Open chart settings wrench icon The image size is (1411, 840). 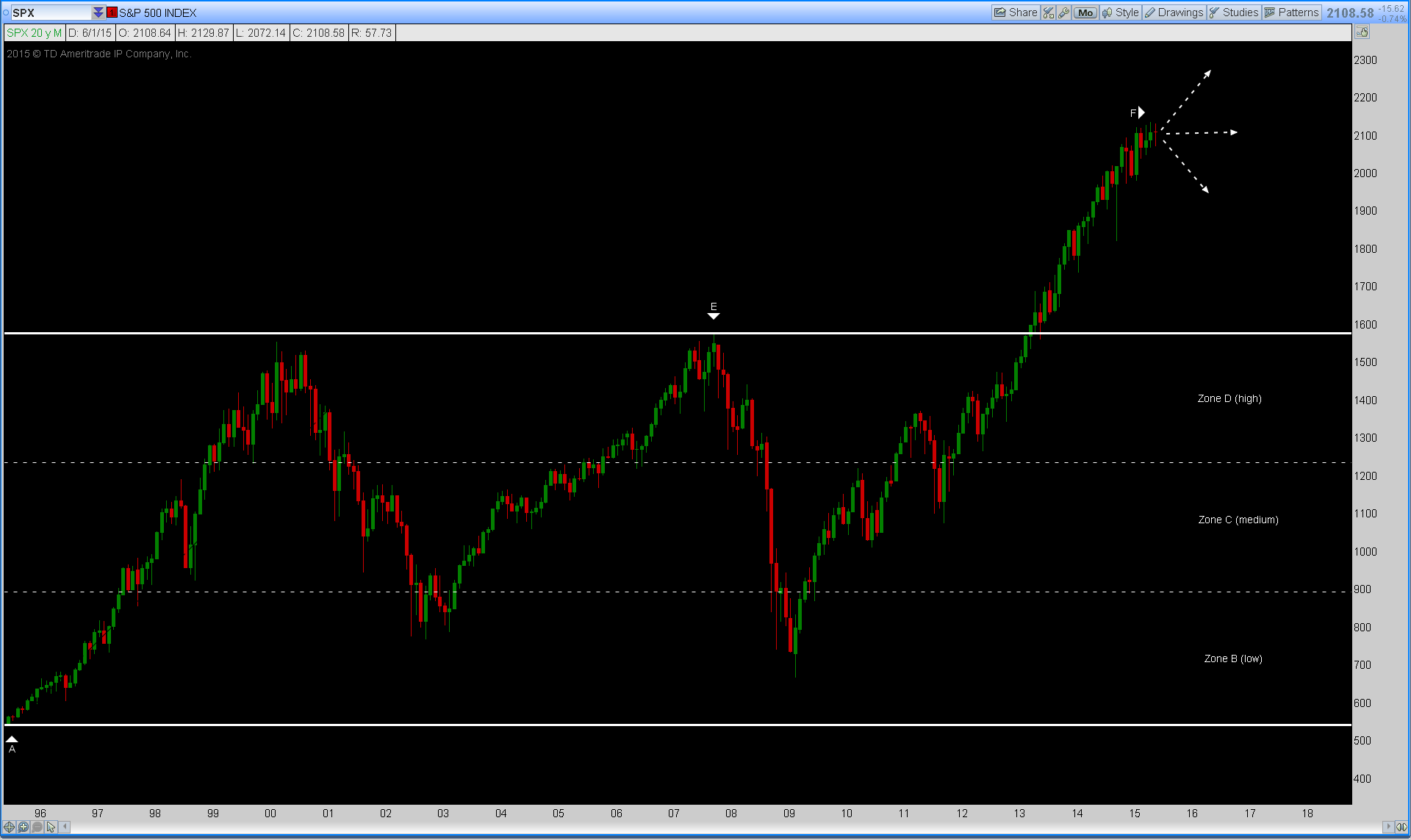point(1063,12)
